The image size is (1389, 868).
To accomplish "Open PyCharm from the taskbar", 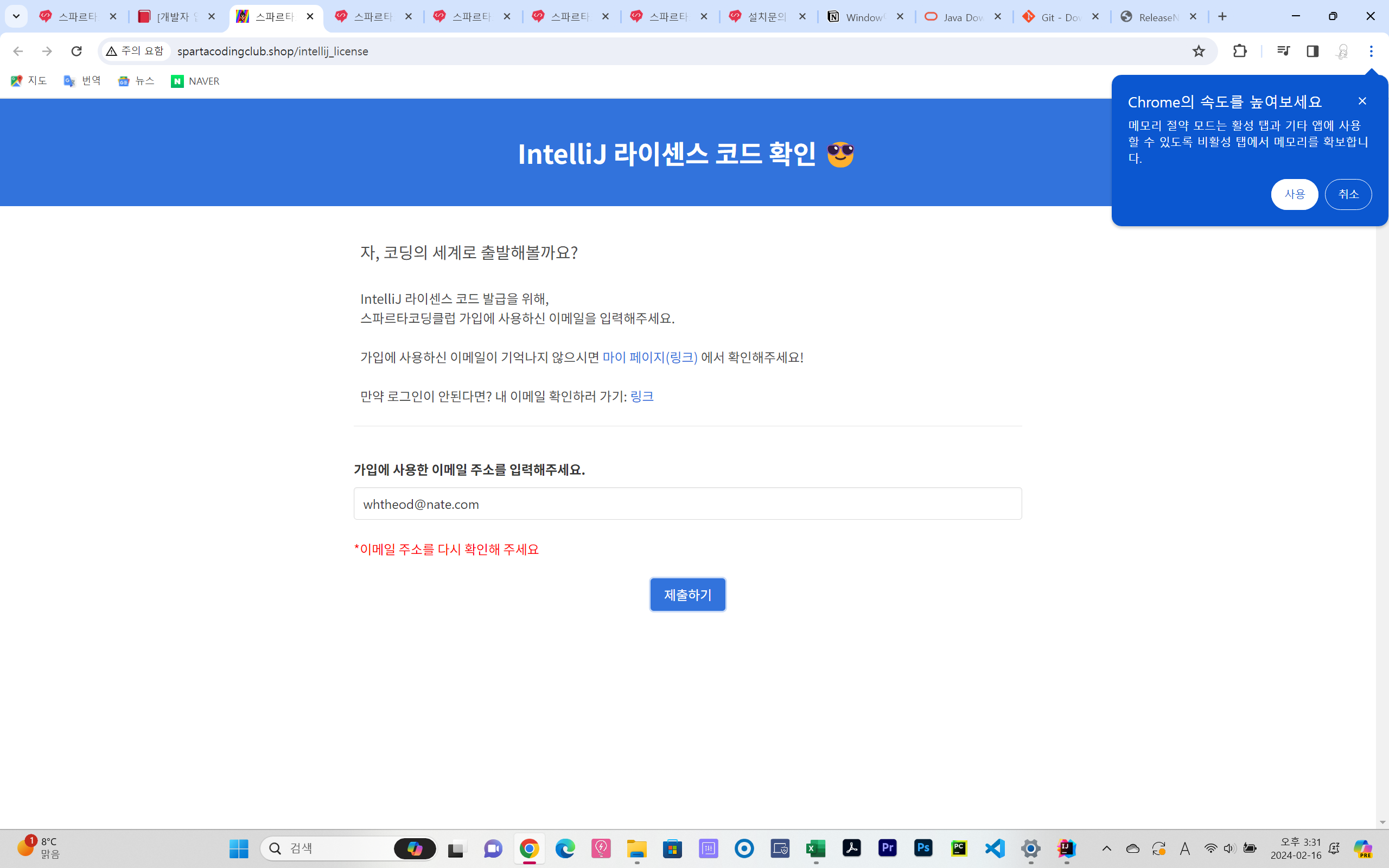I will click(x=959, y=848).
